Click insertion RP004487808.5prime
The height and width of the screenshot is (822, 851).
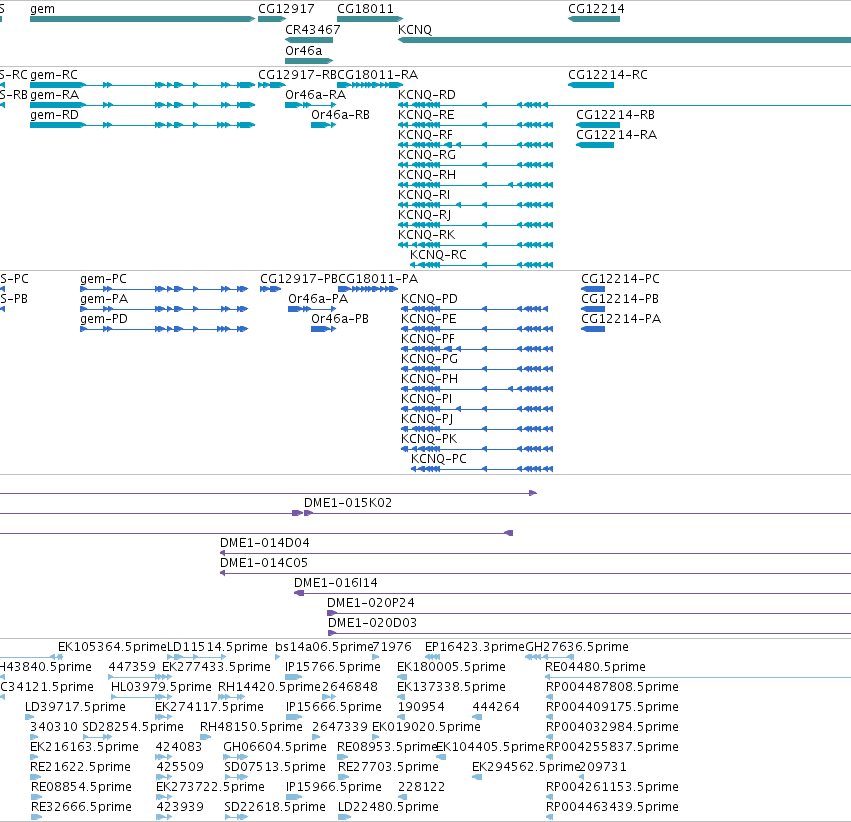coord(612,687)
